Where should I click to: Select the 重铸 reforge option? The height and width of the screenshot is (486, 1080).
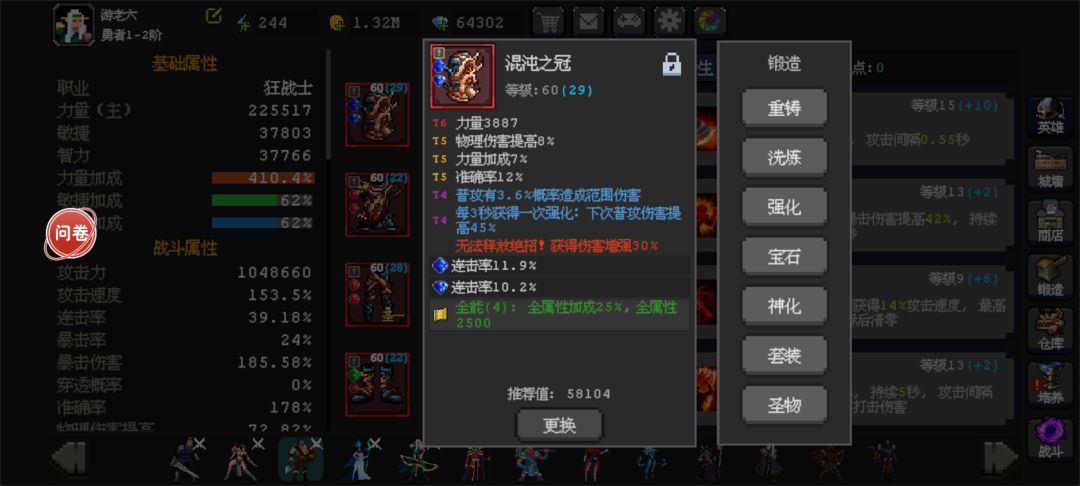(x=784, y=108)
